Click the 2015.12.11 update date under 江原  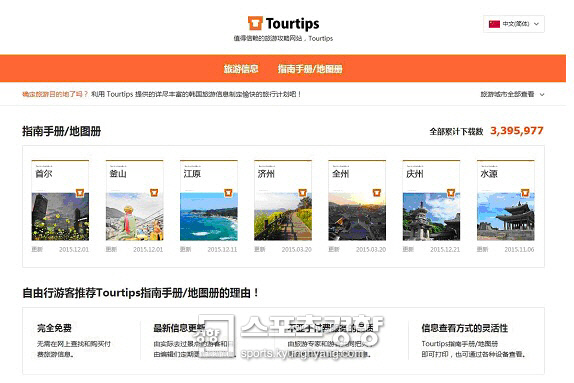[x=222, y=249]
